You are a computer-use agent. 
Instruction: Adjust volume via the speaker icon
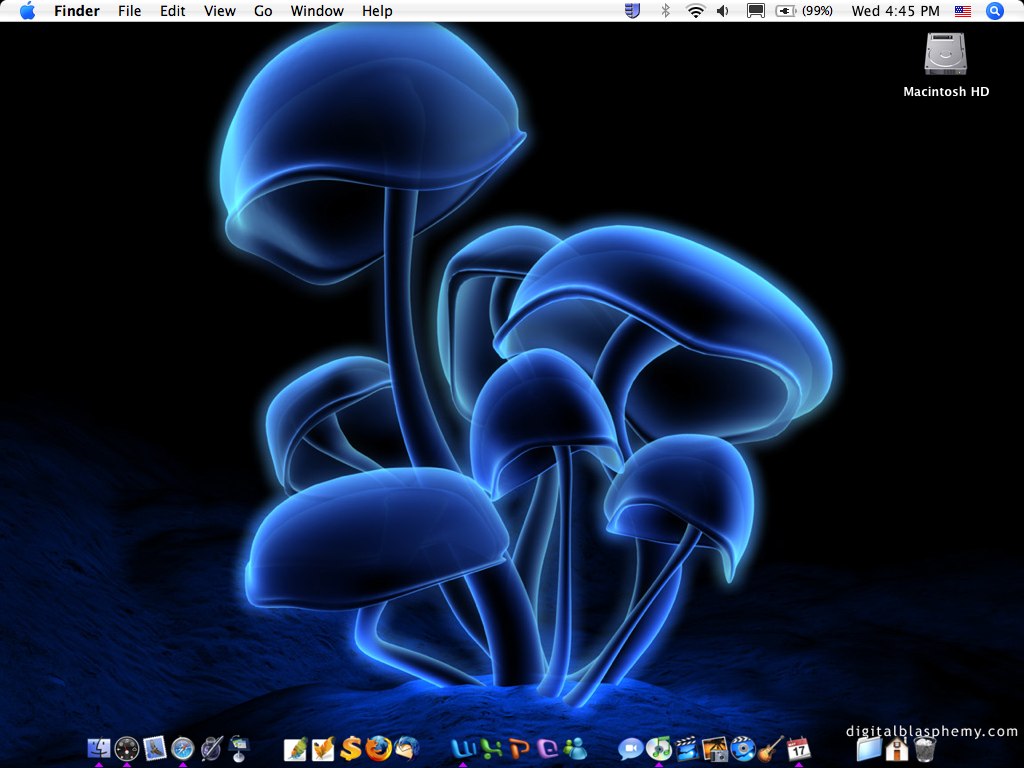[x=723, y=11]
